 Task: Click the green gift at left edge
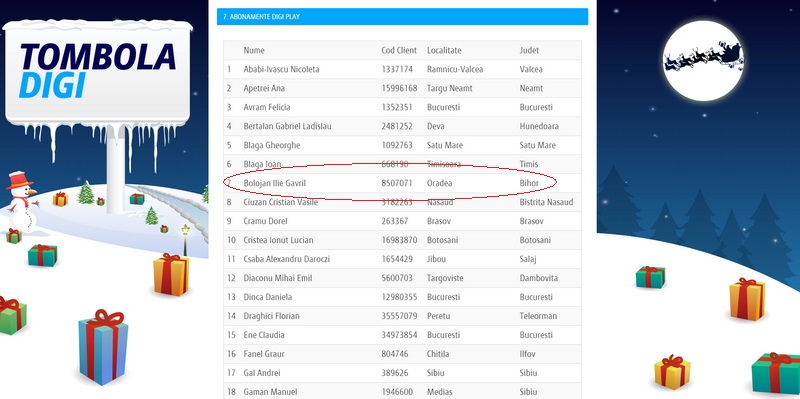tap(12, 315)
